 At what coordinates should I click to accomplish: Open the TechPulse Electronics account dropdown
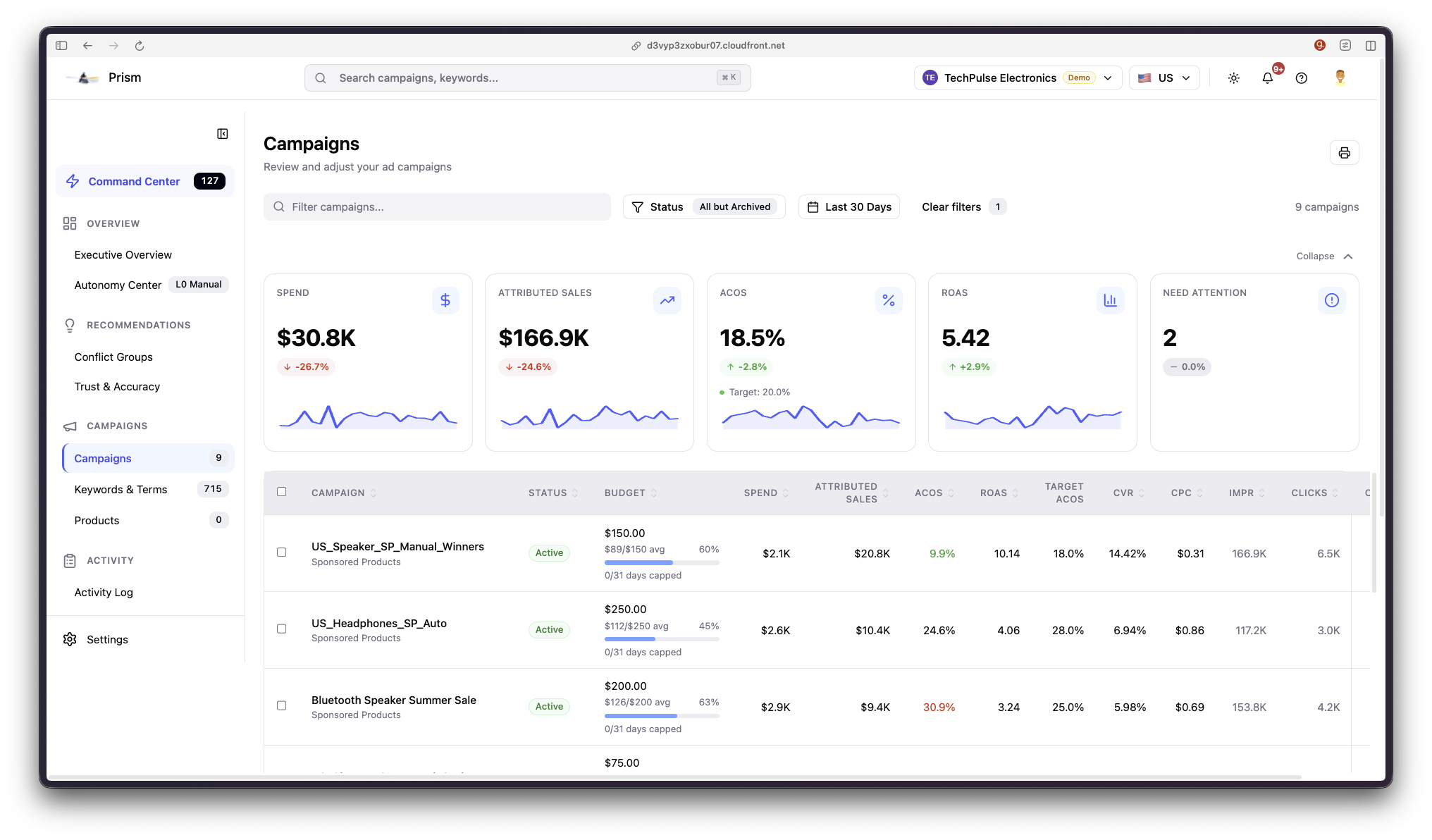coord(1018,78)
